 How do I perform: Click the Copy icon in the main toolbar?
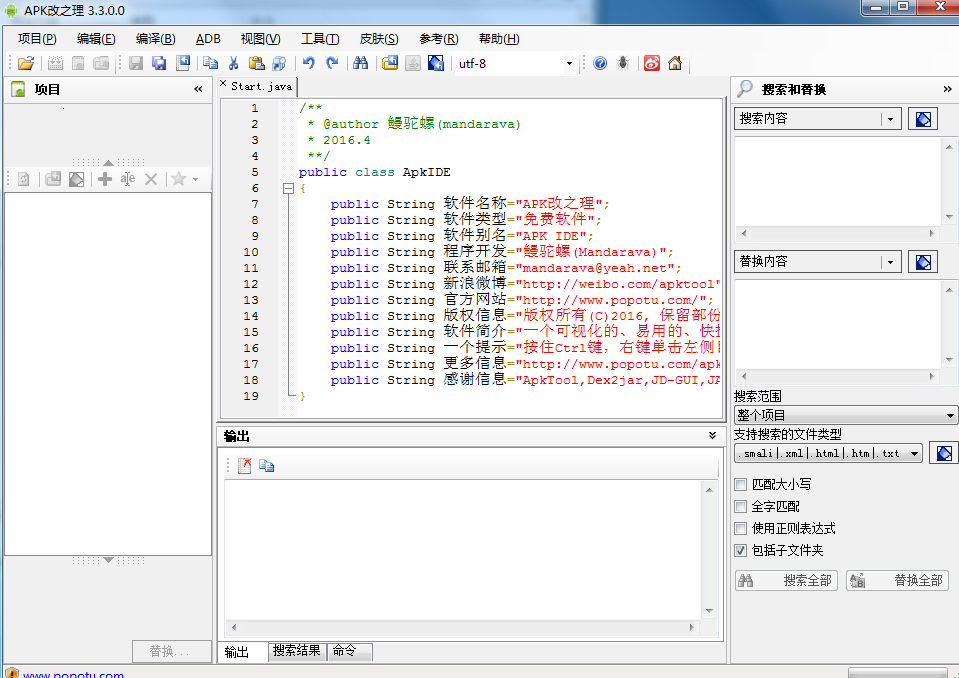click(x=210, y=63)
